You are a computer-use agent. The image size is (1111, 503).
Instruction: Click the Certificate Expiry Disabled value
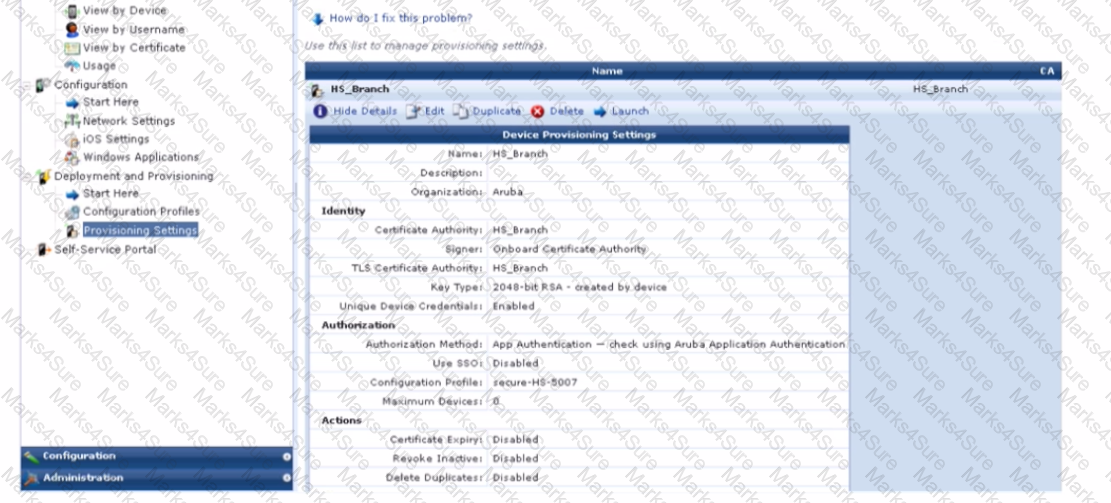coord(515,440)
